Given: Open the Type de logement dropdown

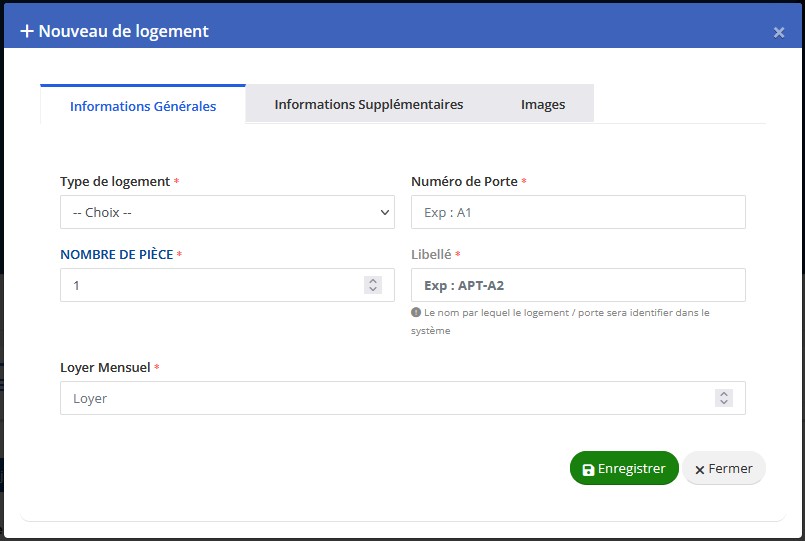Looking at the screenshot, I should (x=227, y=212).
